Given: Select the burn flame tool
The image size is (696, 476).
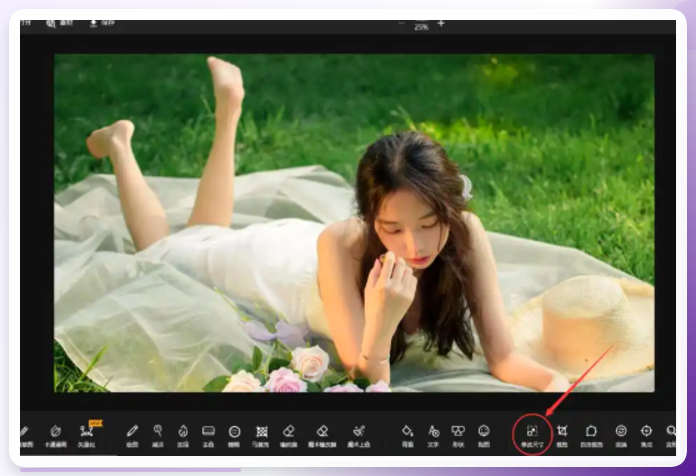Looking at the screenshot, I should point(183,436).
